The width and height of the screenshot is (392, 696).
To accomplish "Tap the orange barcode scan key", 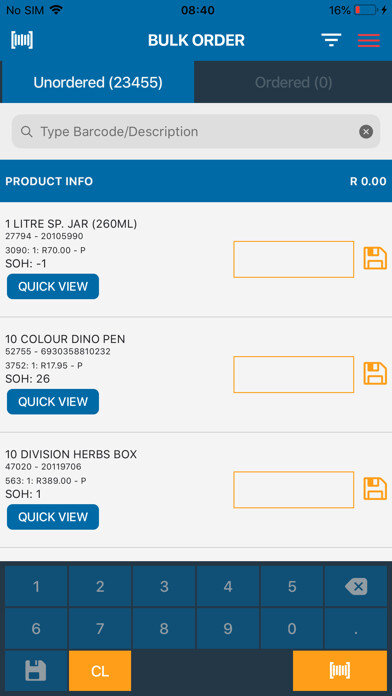I will pyautogui.click(x=340, y=670).
